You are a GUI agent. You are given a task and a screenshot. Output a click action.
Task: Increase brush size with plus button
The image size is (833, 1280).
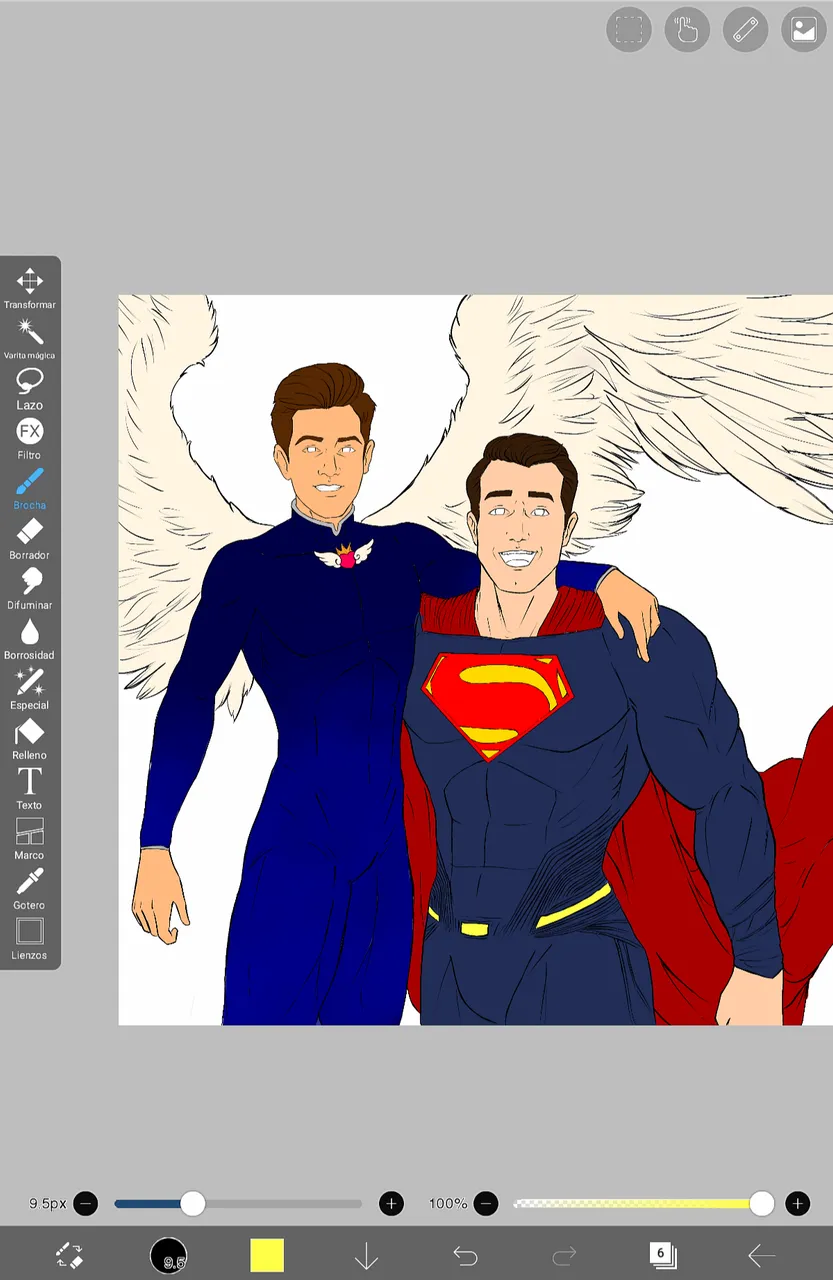(x=391, y=1203)
